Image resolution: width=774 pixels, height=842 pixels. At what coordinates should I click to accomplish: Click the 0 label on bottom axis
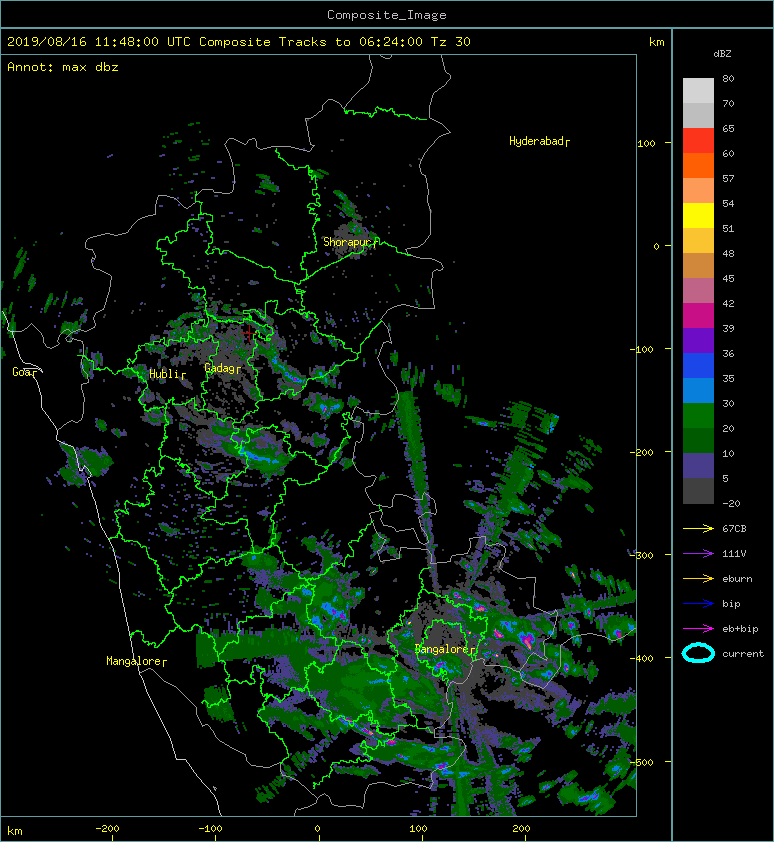click(317, 829)
